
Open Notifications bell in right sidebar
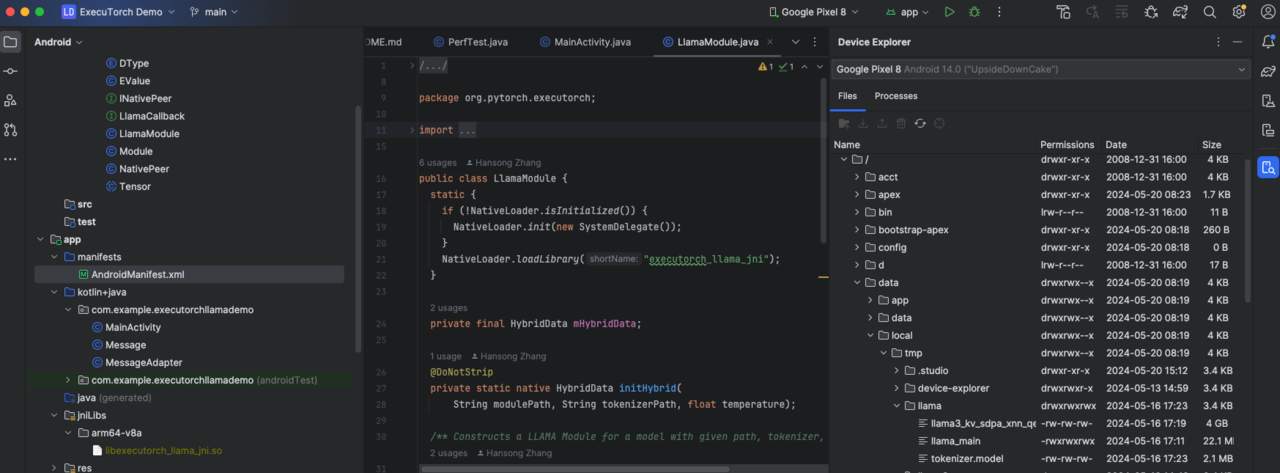[1268, 42]
